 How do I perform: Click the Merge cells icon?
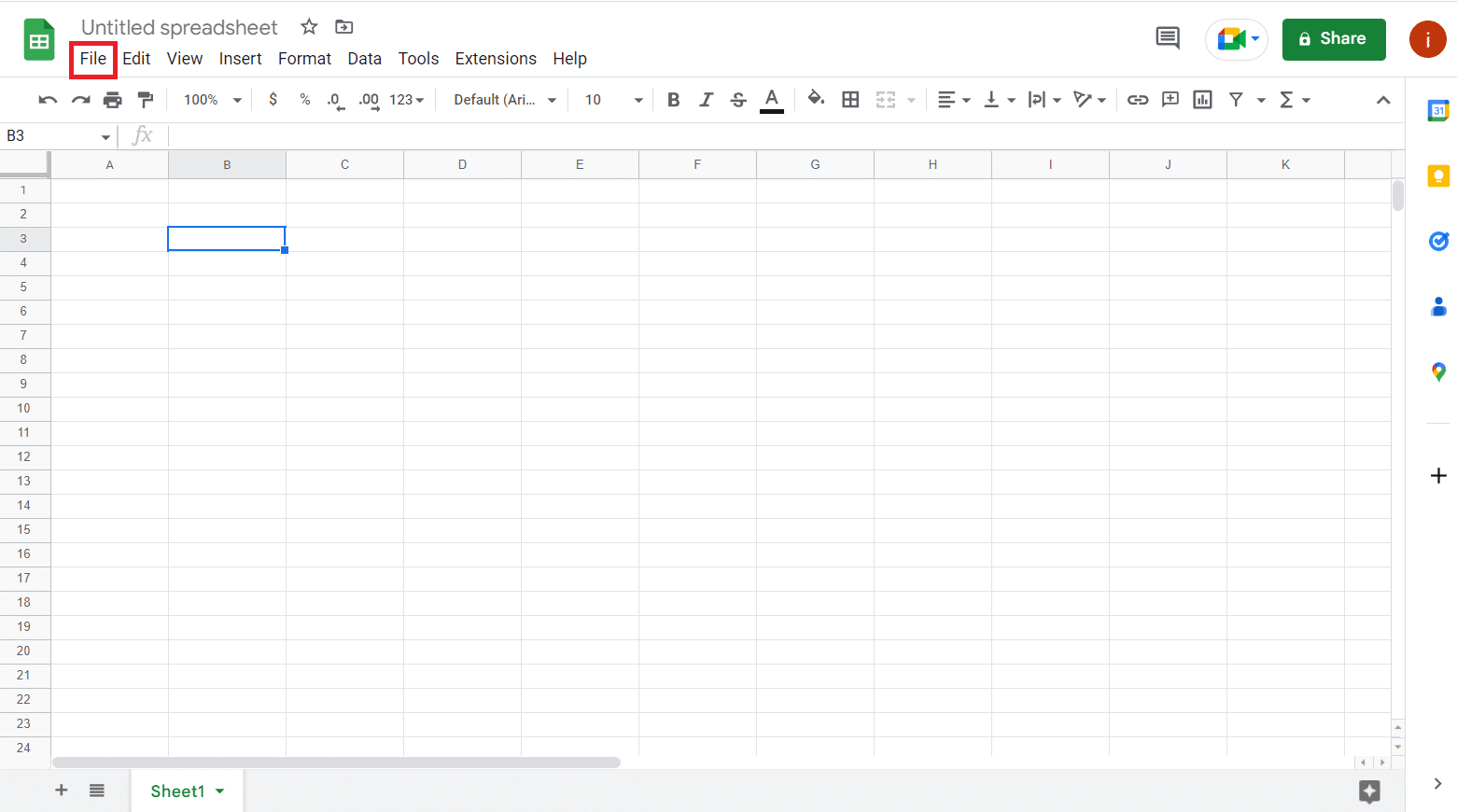[886, 100]
